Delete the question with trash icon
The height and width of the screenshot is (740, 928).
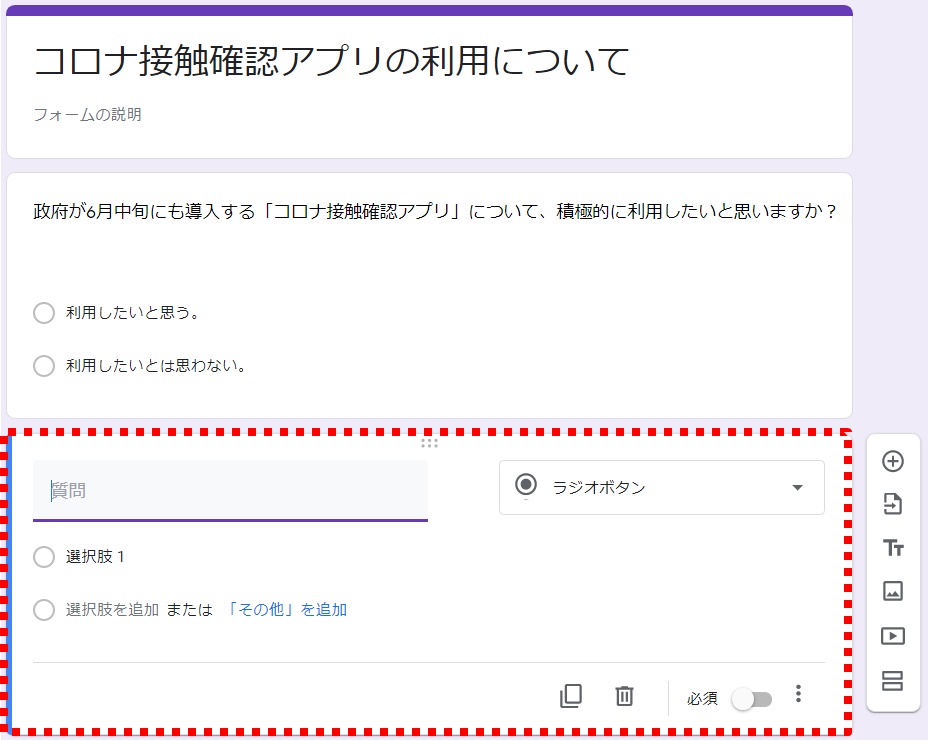624,696
